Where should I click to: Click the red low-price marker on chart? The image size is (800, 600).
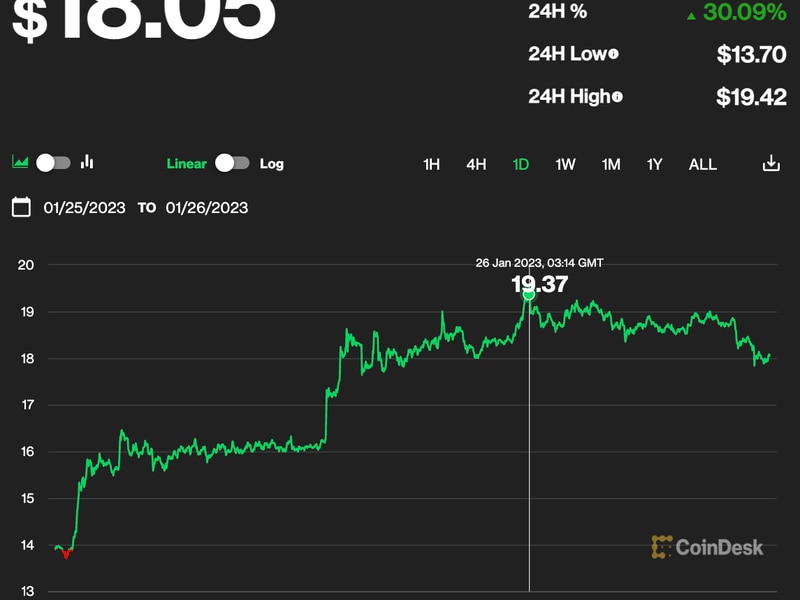66,553
